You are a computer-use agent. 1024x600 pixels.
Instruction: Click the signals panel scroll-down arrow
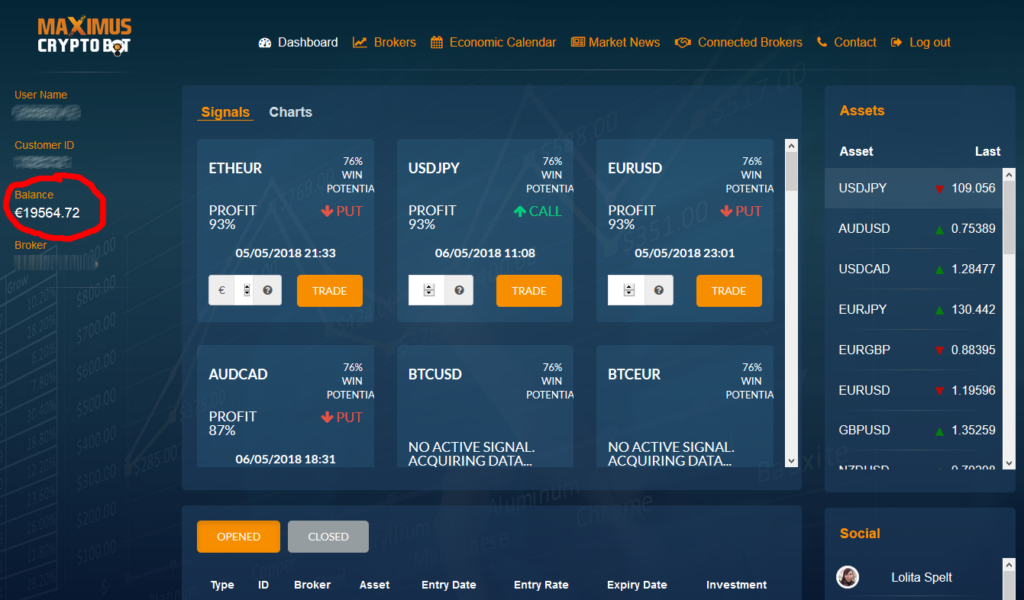792,461
